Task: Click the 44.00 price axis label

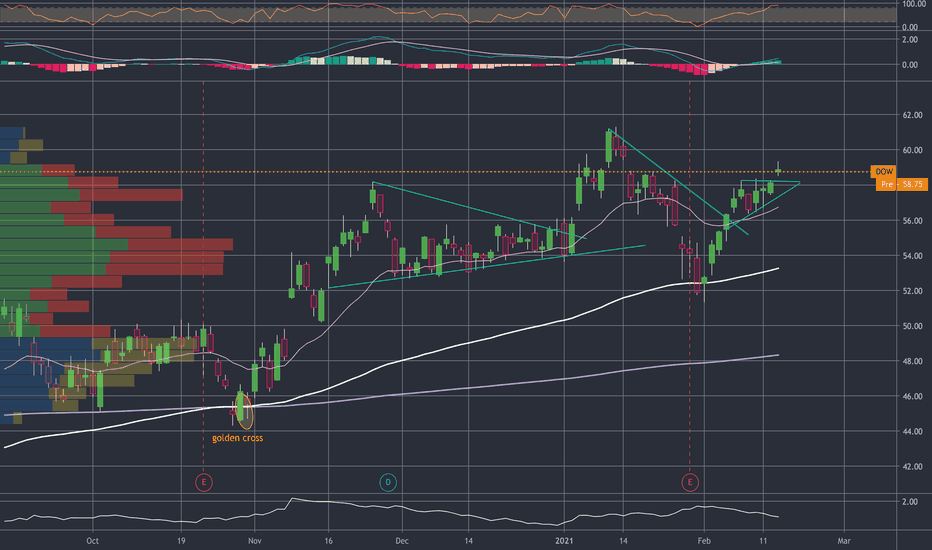Action: click(x=912, y=431)
